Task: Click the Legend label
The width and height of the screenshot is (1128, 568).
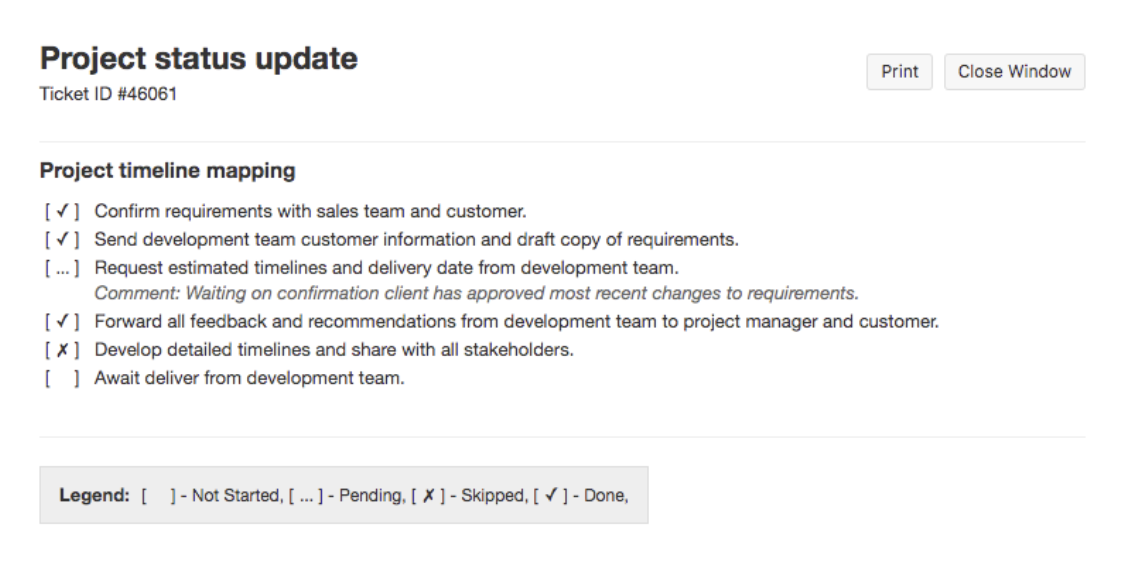Action: click(x=94, y=495)
